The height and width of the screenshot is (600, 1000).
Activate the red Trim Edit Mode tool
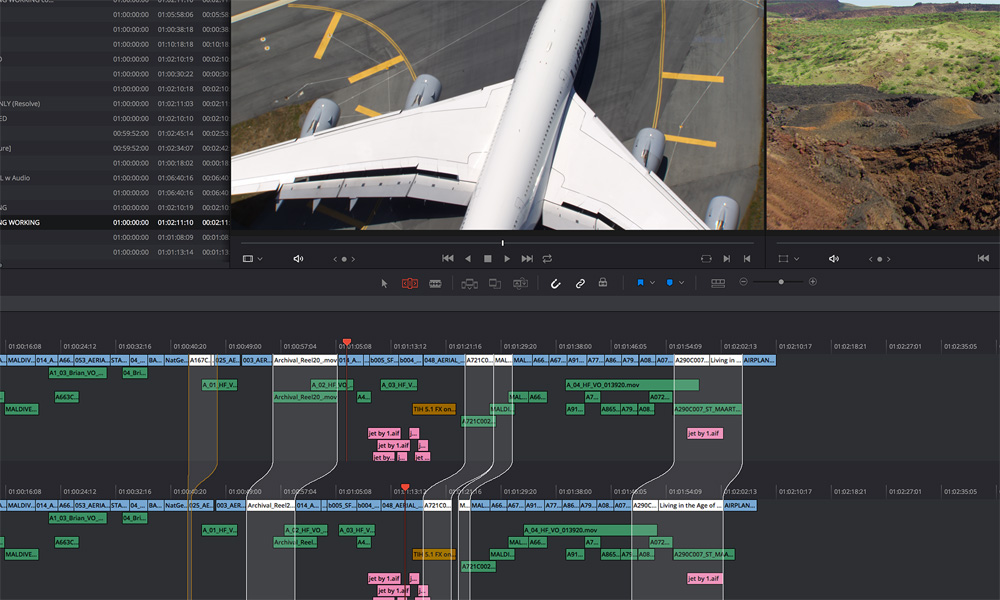point(409,284)
